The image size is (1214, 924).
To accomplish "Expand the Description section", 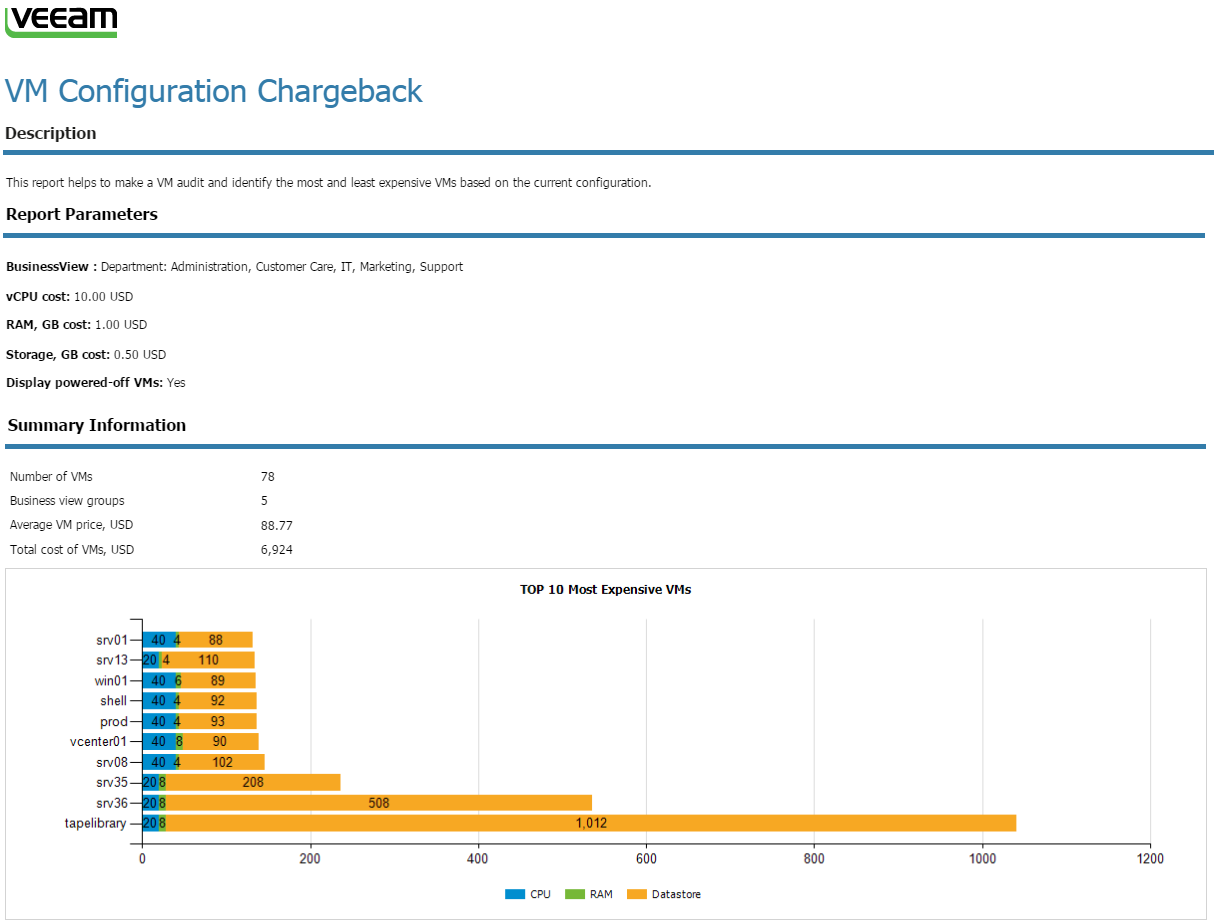I will tap(50, 133).
